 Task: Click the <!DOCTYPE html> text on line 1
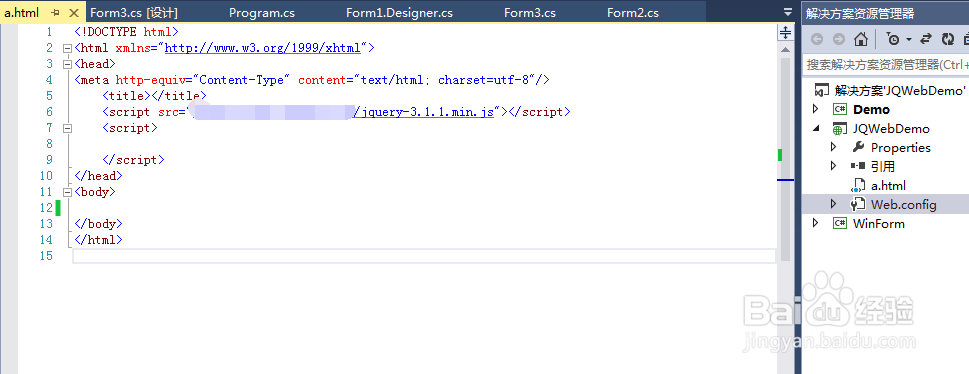click(126, 32)
